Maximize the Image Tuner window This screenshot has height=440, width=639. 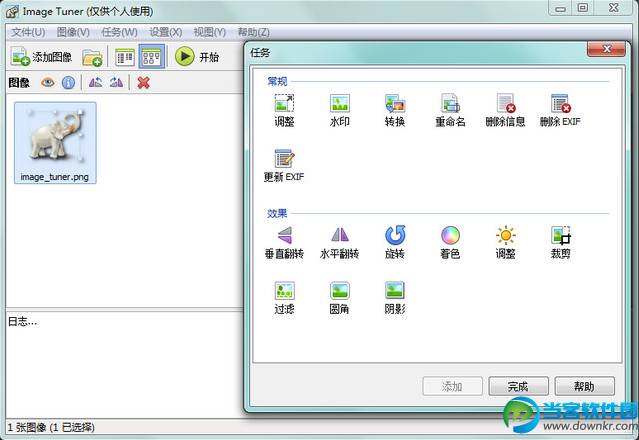pos(583,8)
